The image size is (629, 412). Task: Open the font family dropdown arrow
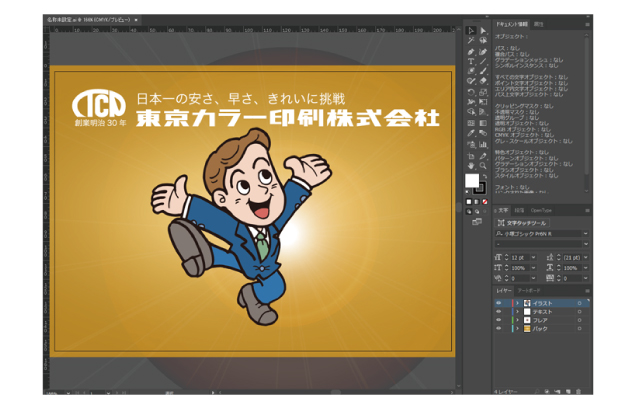pos(585,233)
